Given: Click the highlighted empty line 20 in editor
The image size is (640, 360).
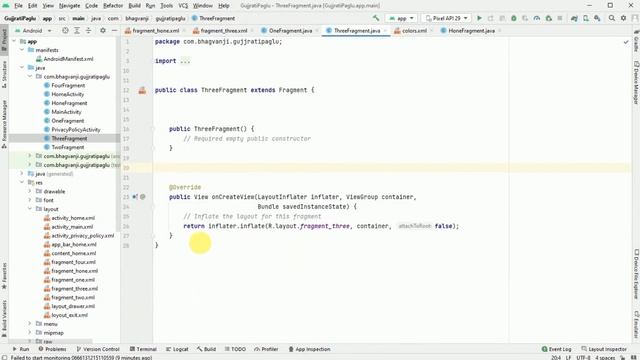Looking at the screenshot, I should 392,168.
